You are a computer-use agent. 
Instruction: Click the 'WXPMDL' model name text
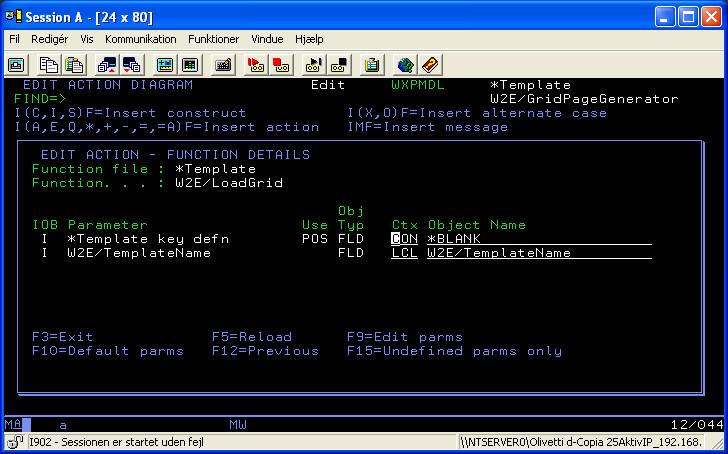418,85
